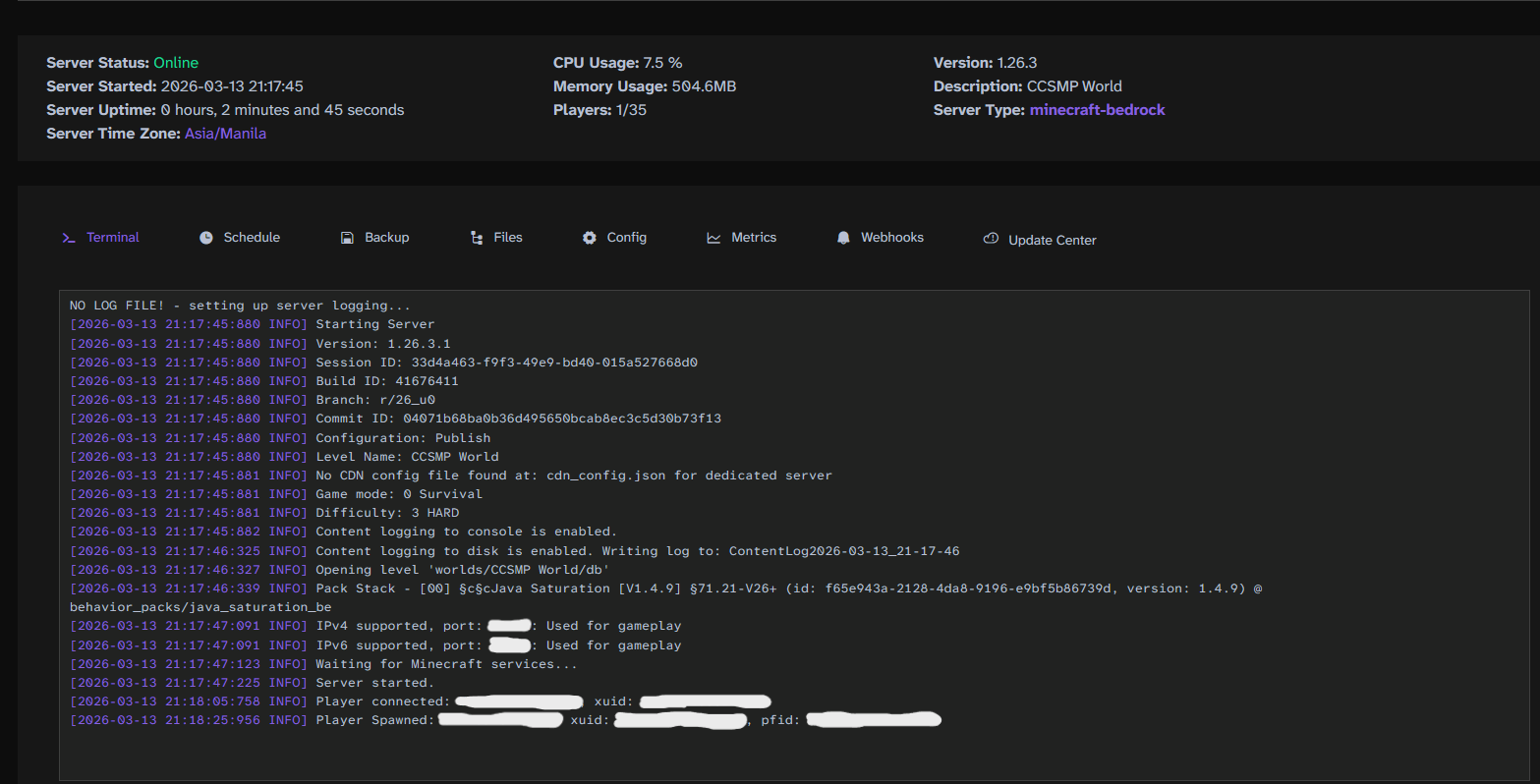Viewport: 1540px width, 784px height.
Task: Click the Terminal prompt icon
Action: pyautogui.click(x=69, y=238)
